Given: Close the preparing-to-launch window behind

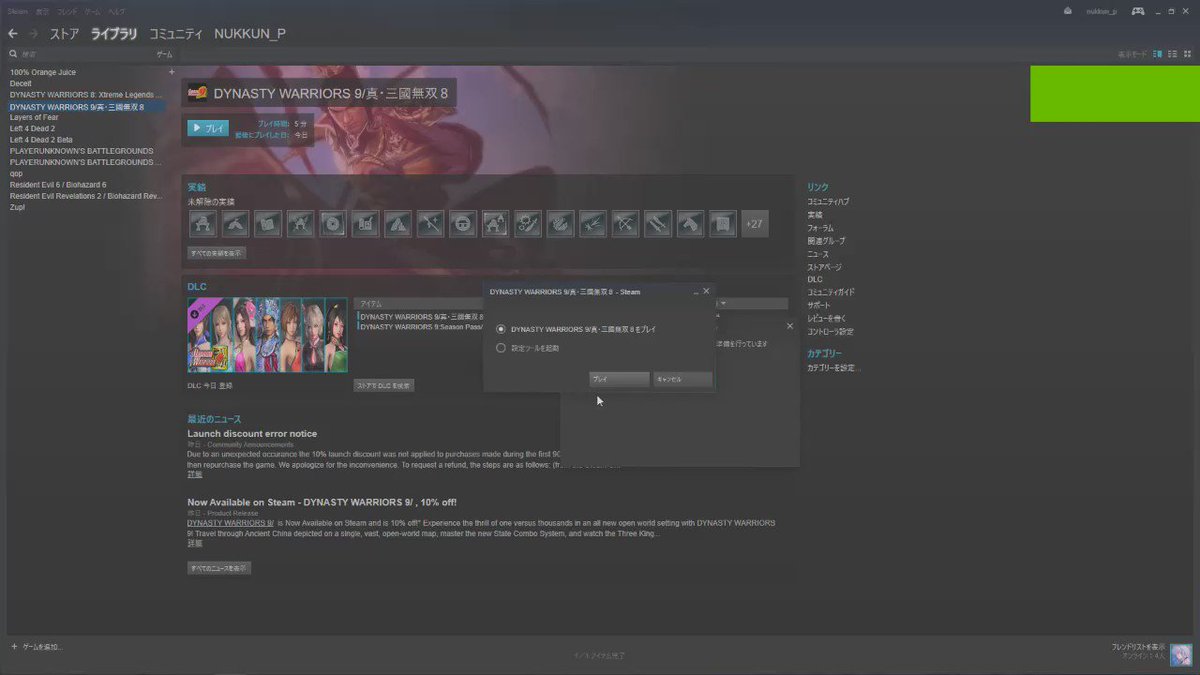Looking at the screenshot, I should point(790,326).
